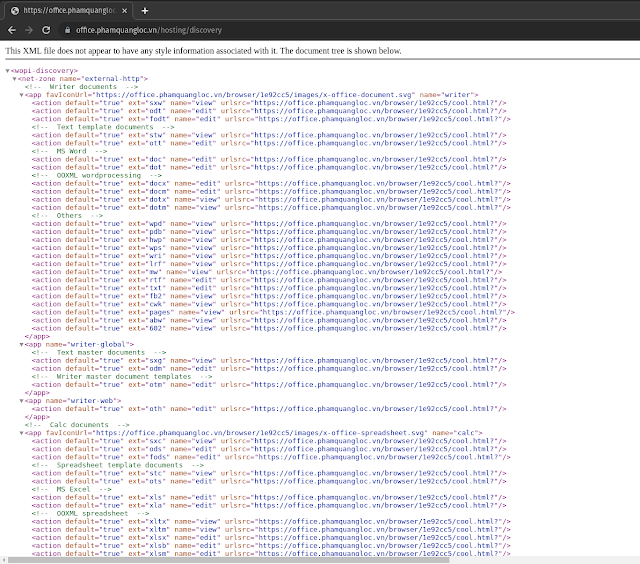The width and height of the screenshot is (640, 564).
Task: Collapse the app name="writer-global" node
Action: click(22, 344)
